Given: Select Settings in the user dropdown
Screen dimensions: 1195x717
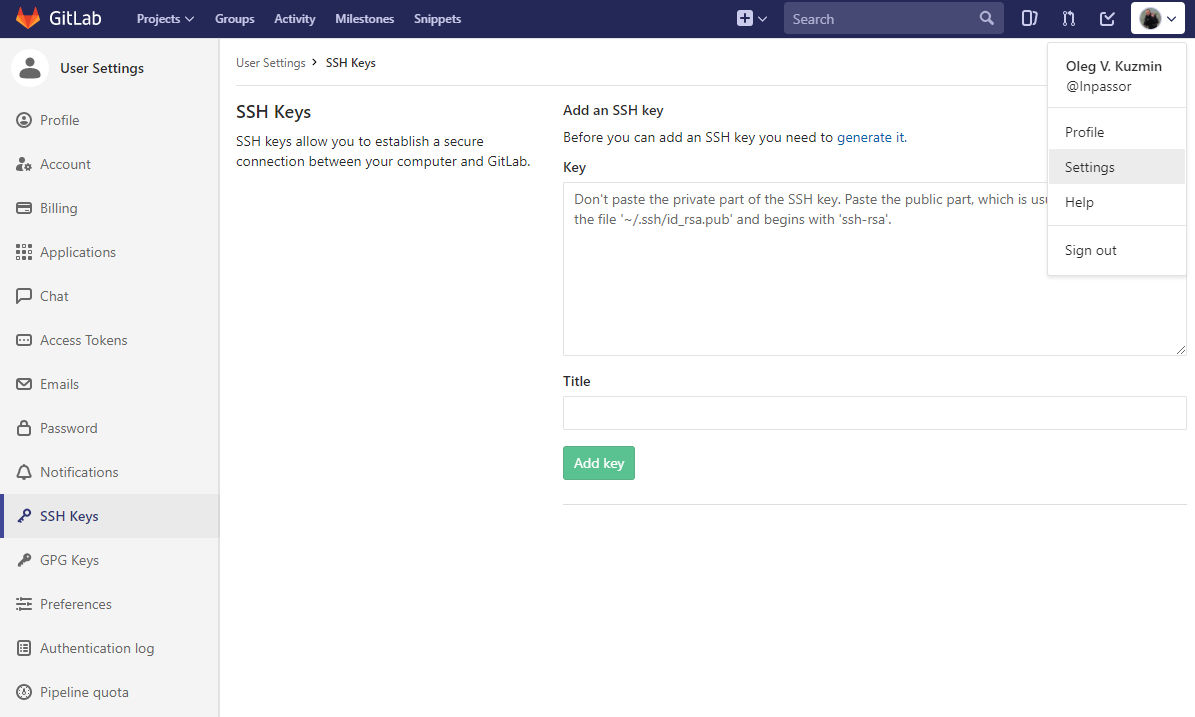Looking at the screenshot, I should (1117, 167).
